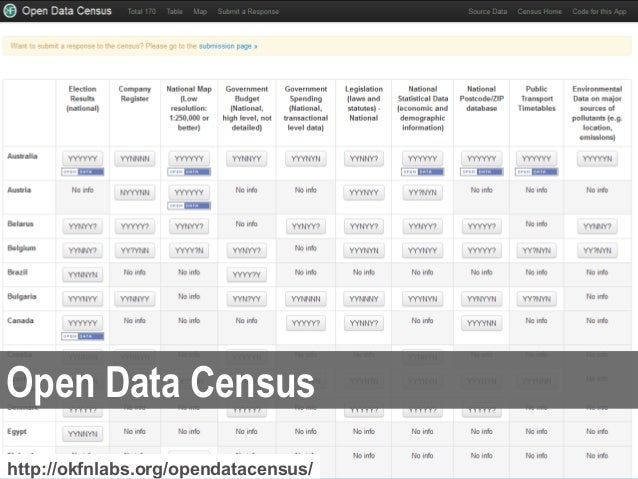The width and height of the screenshot is (638, 479).
Task: Click No info in Austria Election Results cell
Action: 83,190
